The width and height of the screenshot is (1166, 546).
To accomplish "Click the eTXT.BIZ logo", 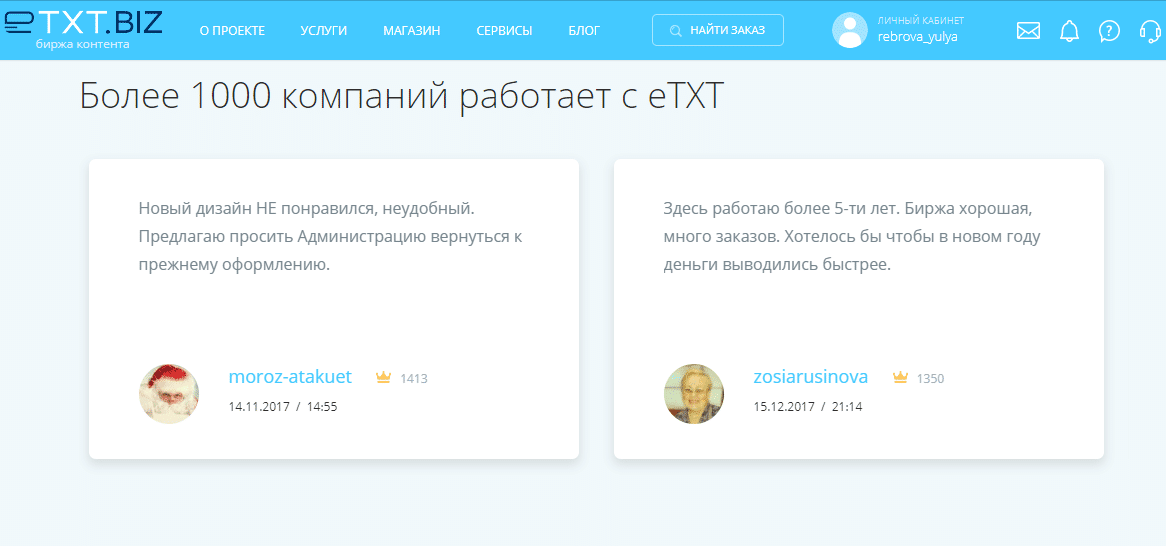I will tap(83, 24).
